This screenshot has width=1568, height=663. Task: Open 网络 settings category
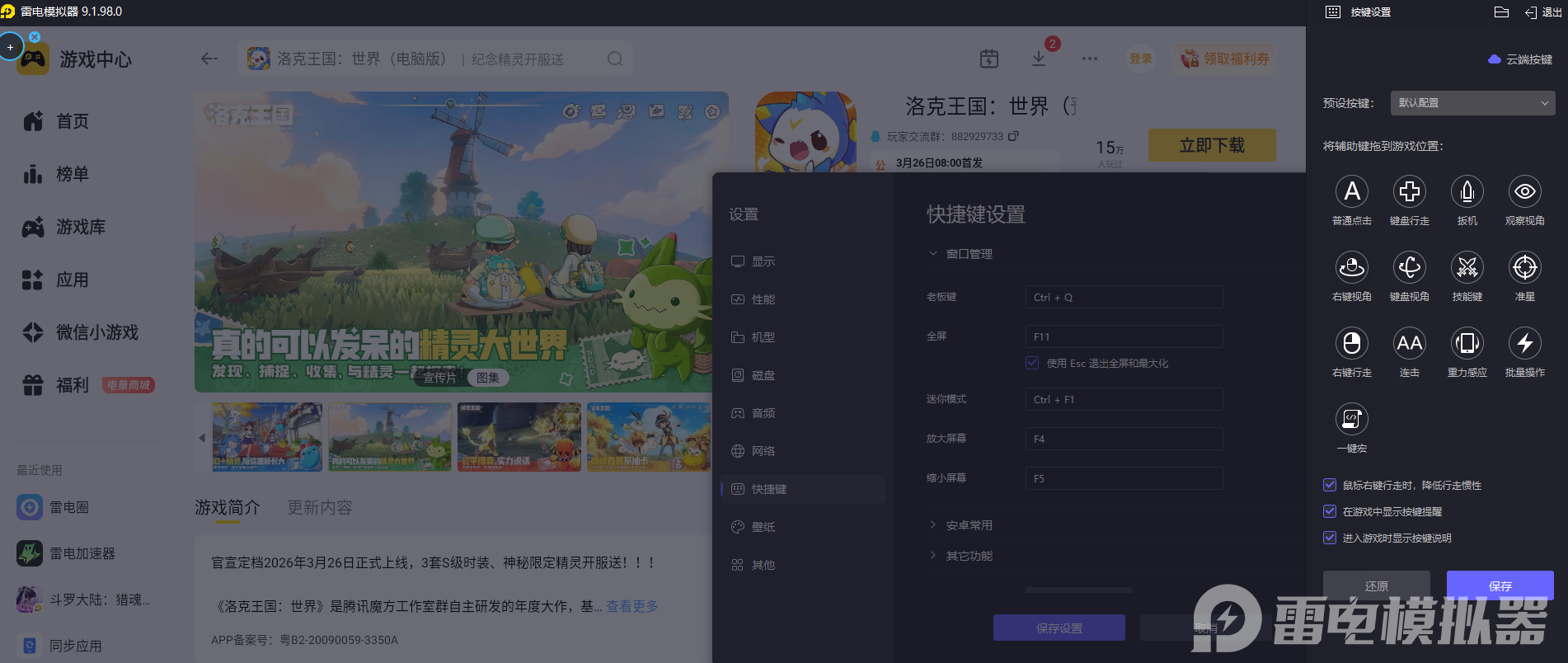tap(803, 451)
